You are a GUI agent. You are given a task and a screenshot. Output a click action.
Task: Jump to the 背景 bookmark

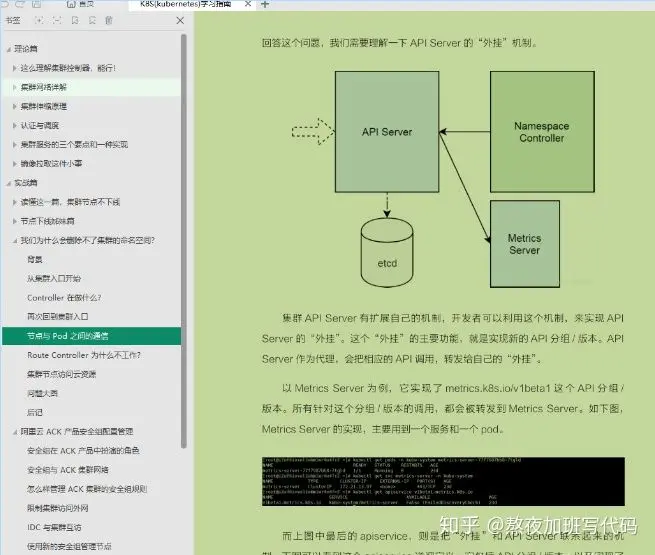tap(35, 259)
